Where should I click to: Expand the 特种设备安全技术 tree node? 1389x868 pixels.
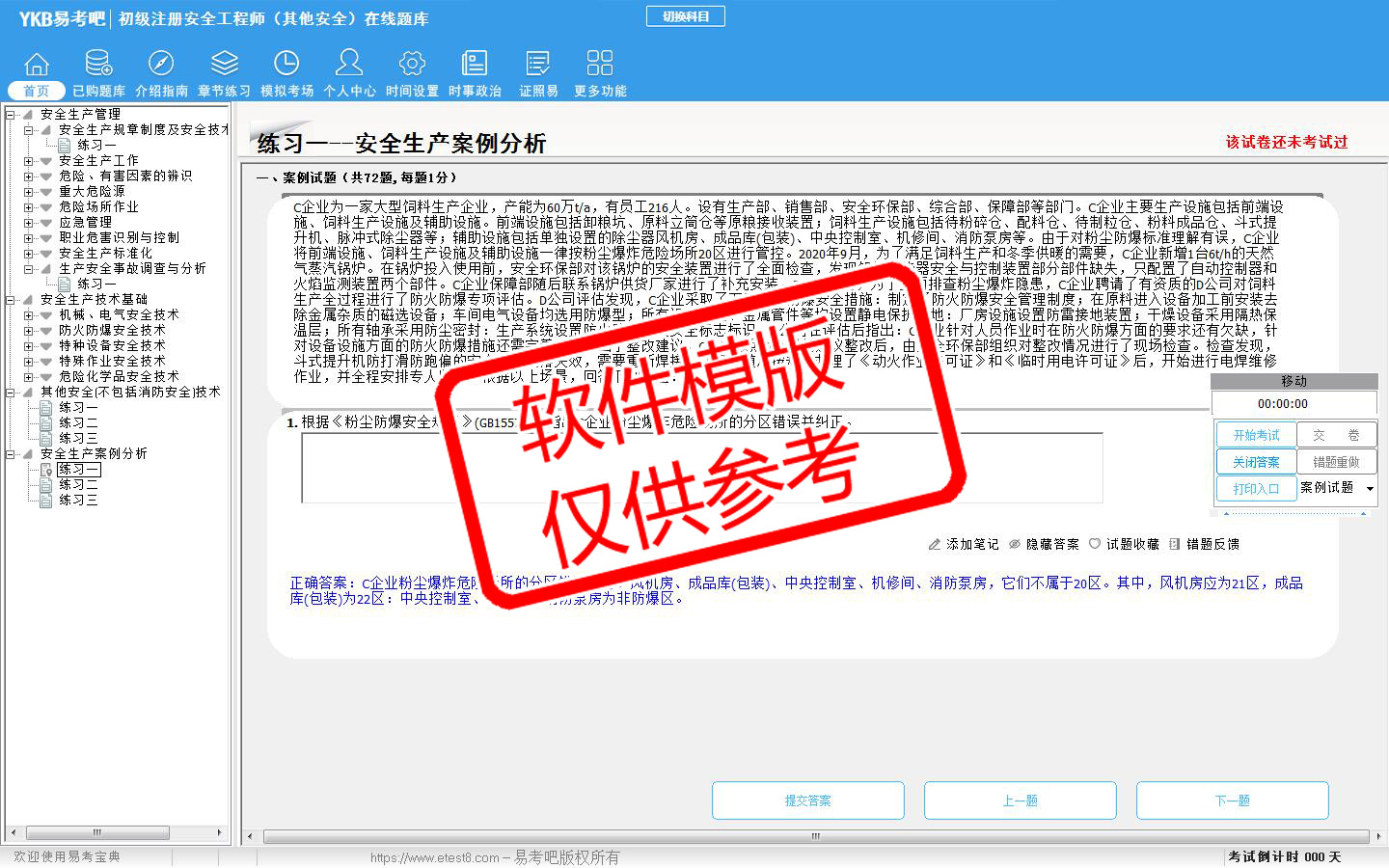pos(29,346)
